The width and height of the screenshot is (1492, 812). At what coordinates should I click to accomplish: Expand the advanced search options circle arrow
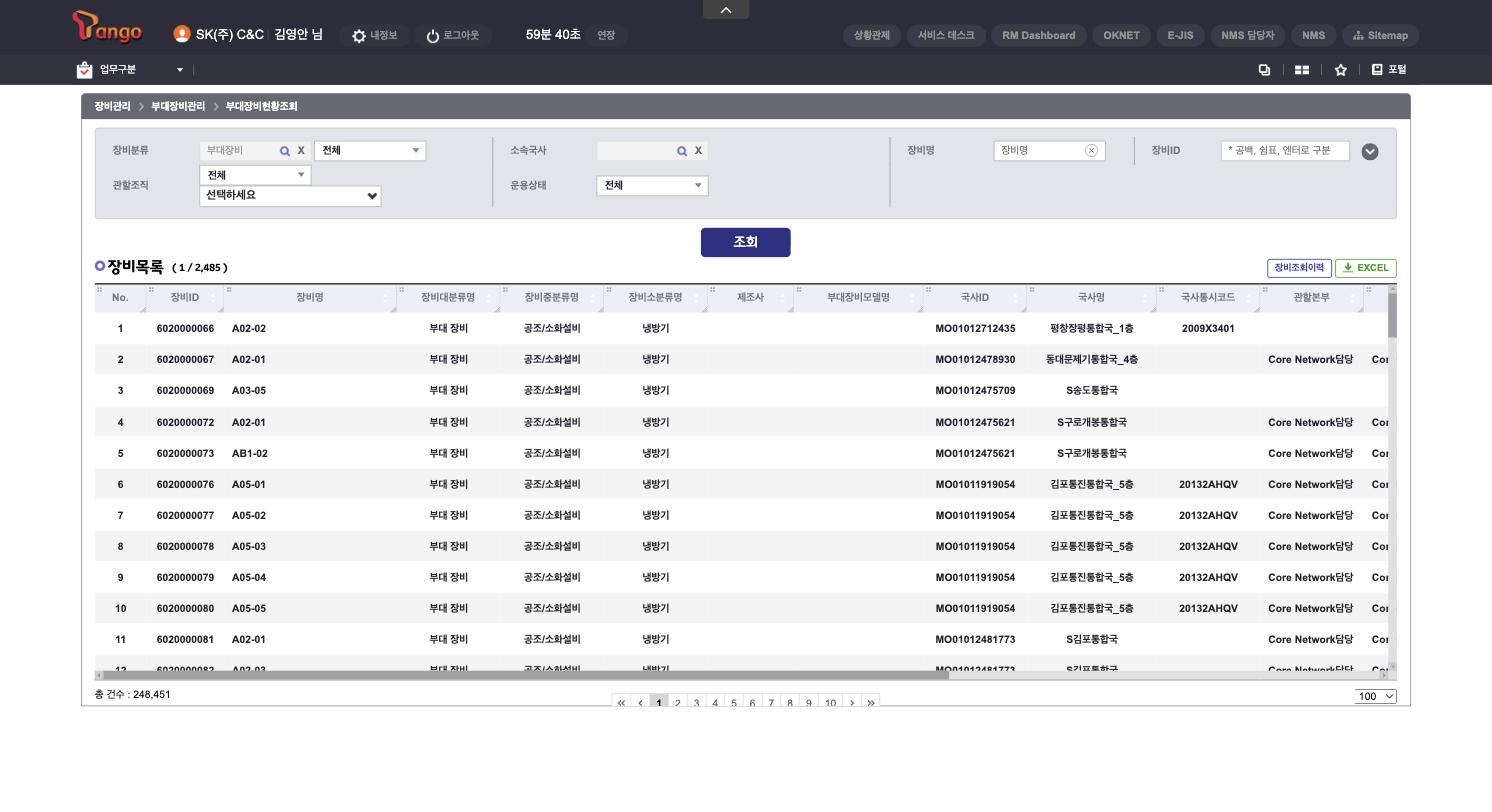1370,152
